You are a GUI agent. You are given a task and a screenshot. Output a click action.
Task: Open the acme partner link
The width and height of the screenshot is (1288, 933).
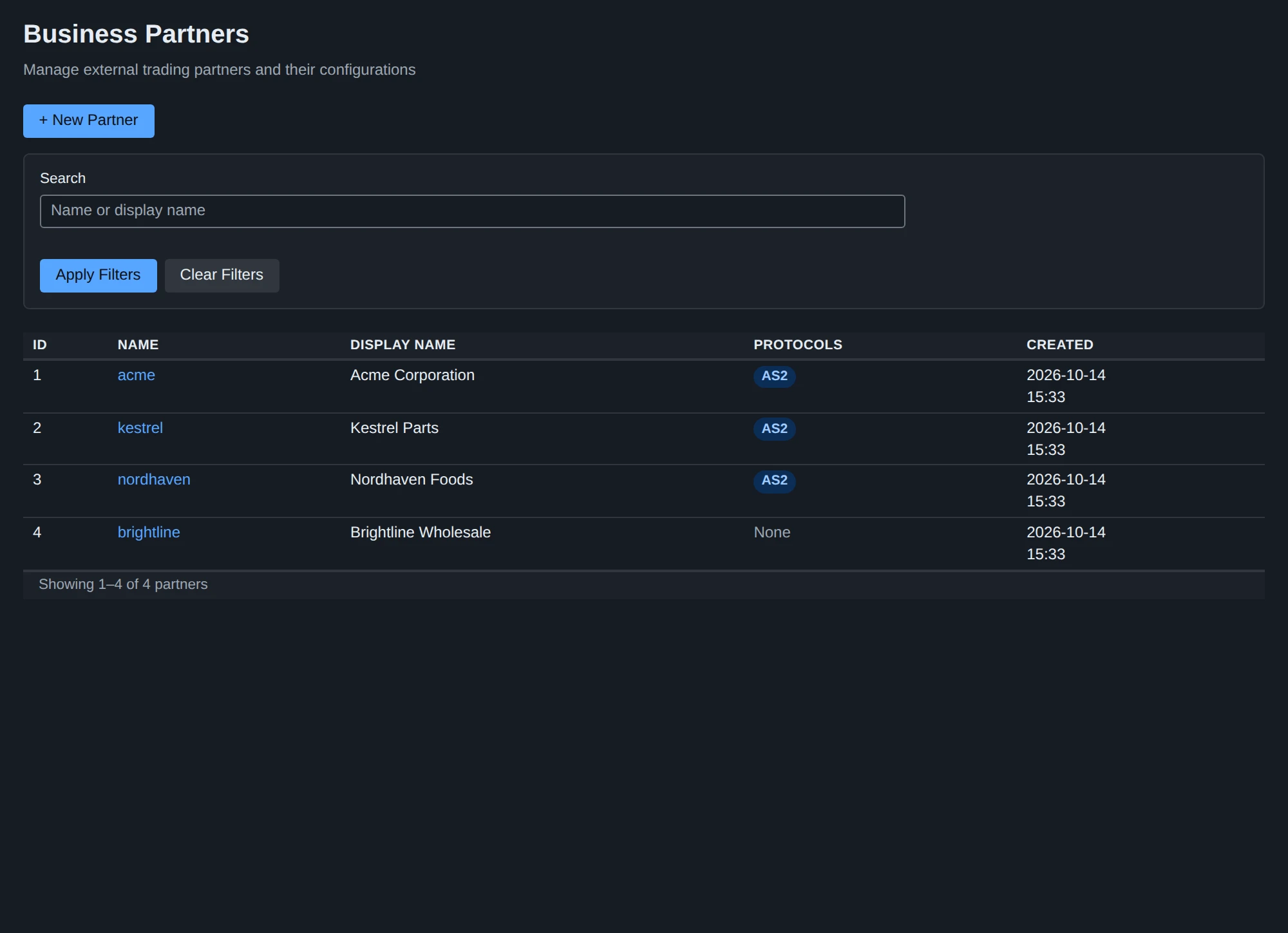[x=136, y=375]
